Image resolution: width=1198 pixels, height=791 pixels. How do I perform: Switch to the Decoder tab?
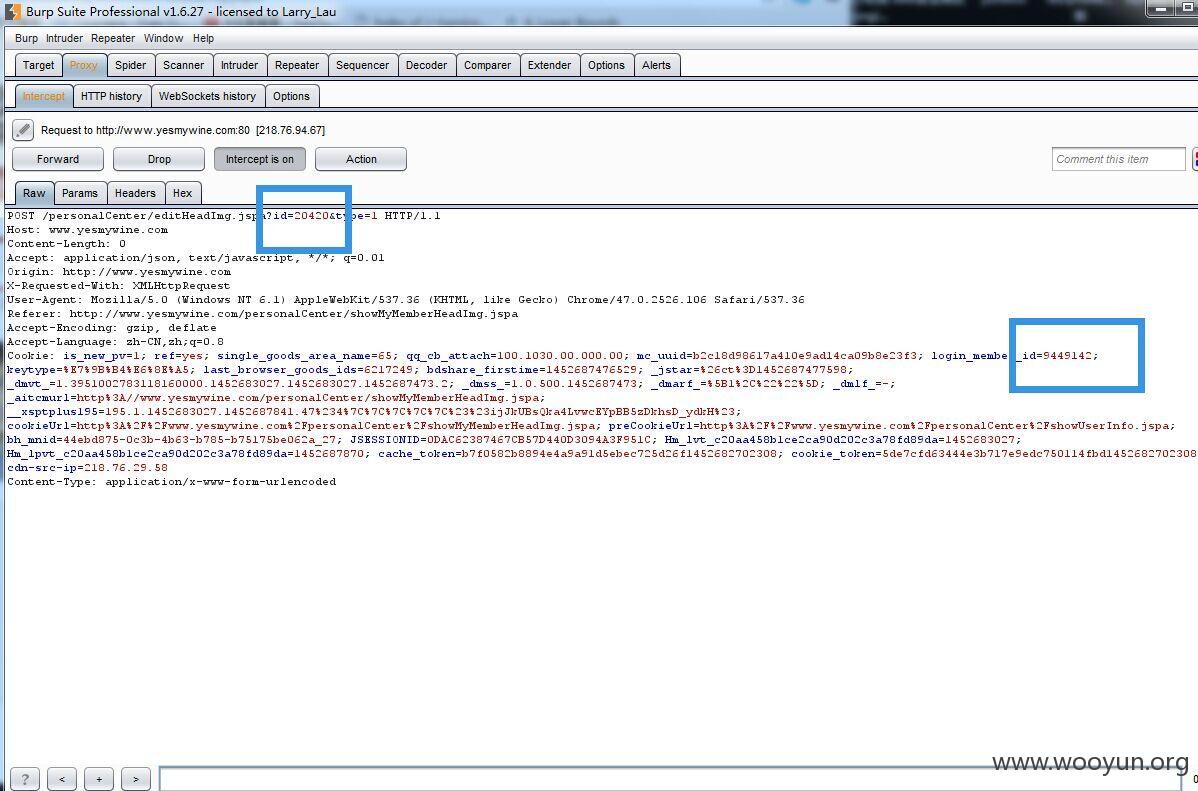(426, 65)
